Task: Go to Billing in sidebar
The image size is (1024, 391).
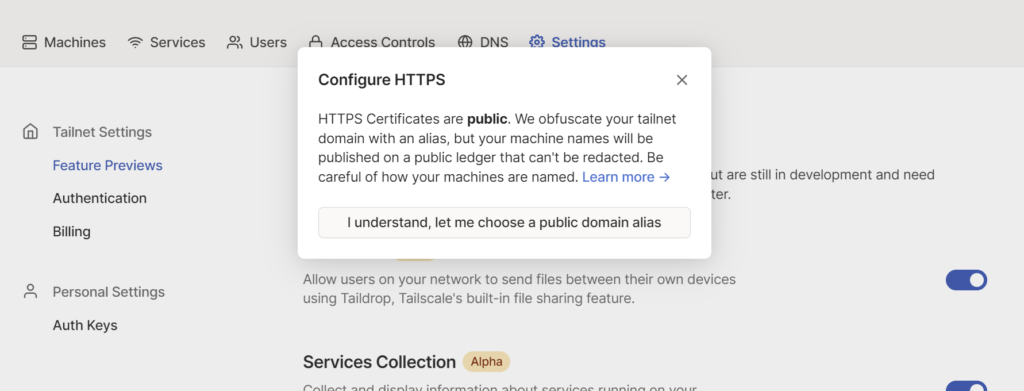Action: pyautogui.click(x=72, y=232)
